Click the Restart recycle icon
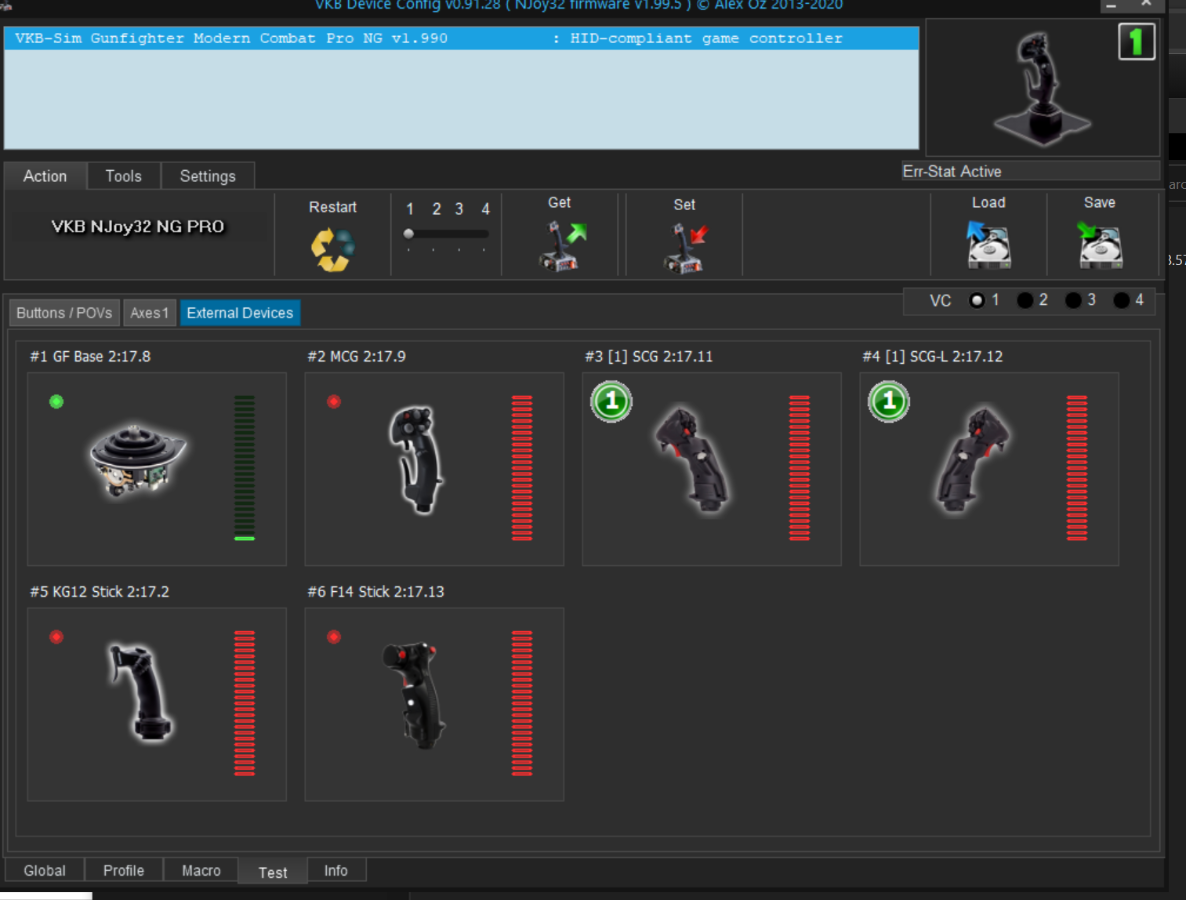This screenshot has width=1186, height=900. pyautogui.click(x=333, y=249)
